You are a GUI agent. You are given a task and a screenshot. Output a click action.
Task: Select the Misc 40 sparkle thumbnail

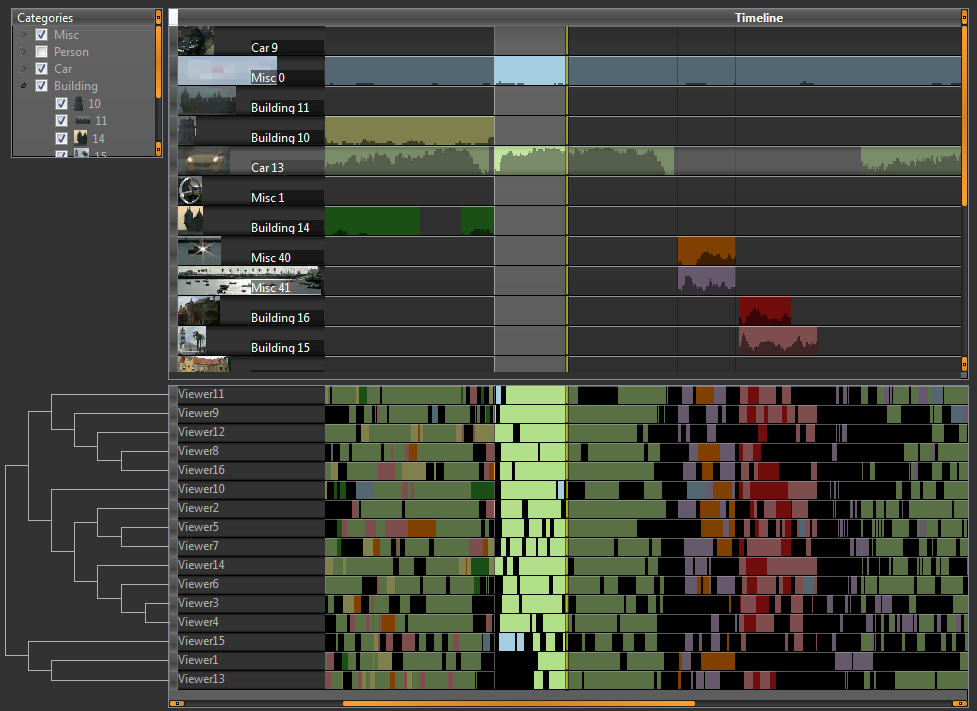(x=199, y=250)
